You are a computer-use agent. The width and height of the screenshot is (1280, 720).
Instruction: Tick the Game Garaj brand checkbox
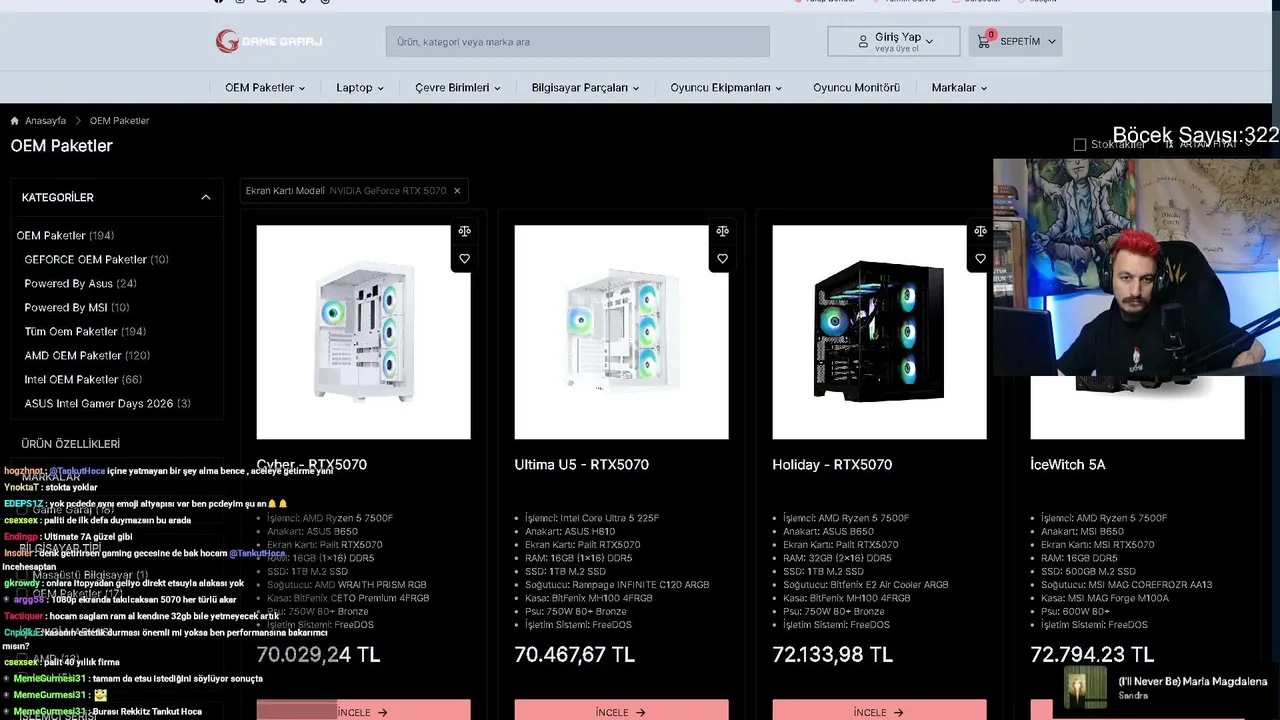22,510
